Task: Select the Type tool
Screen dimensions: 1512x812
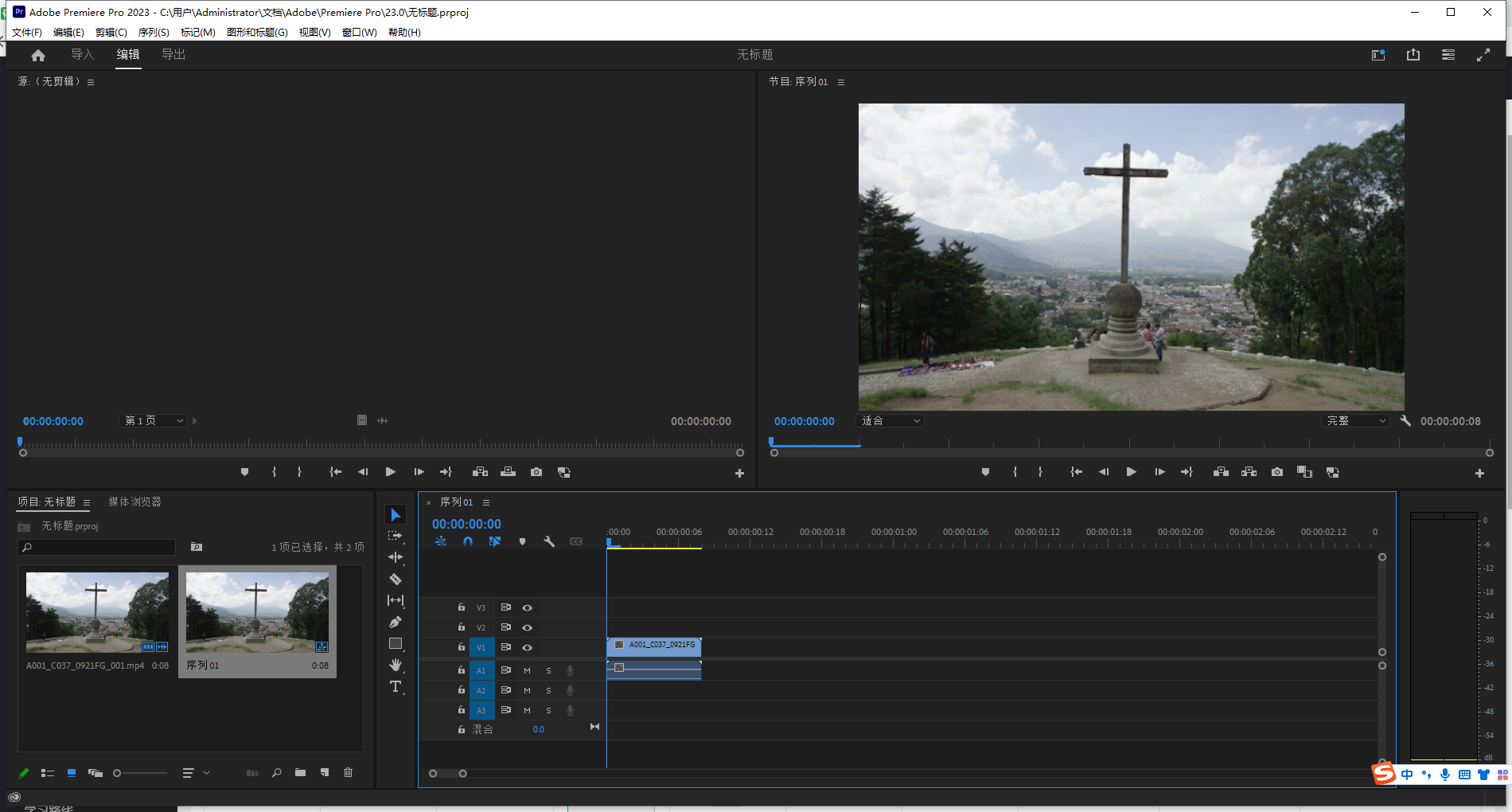Action: pyautogui.click(x=396, y=686)
